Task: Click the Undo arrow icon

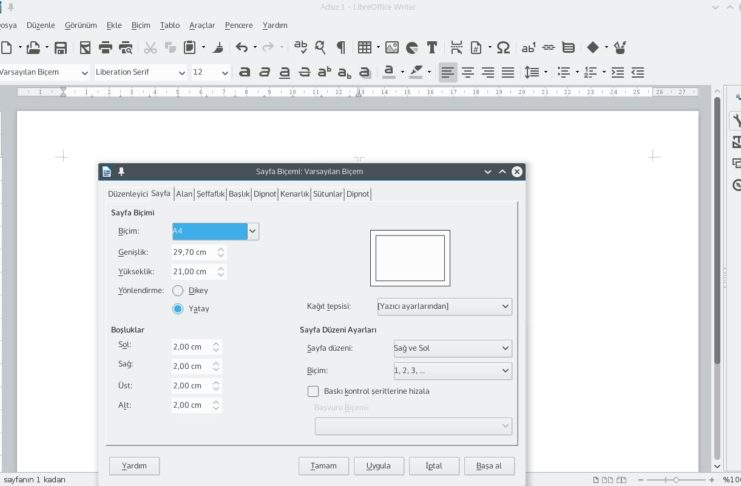Action: click(x=242, y=47)
